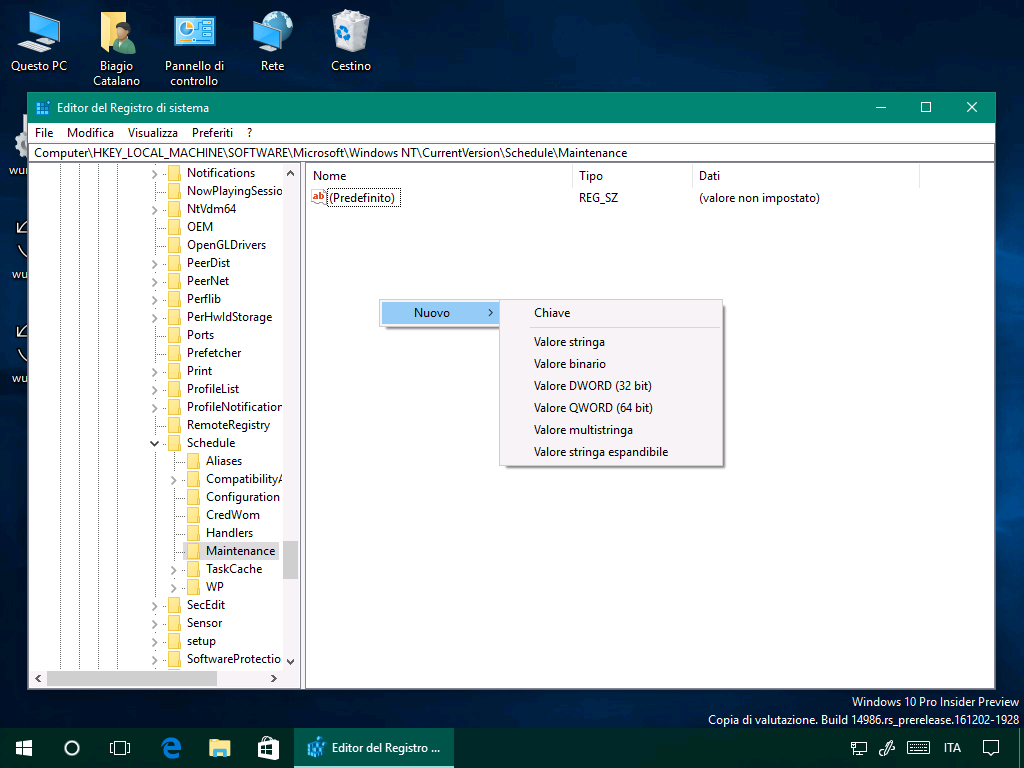The image size is (1024, 768).
Task: Open the Biagio Catalano user folder icon
Action: (x=116, y=49)
